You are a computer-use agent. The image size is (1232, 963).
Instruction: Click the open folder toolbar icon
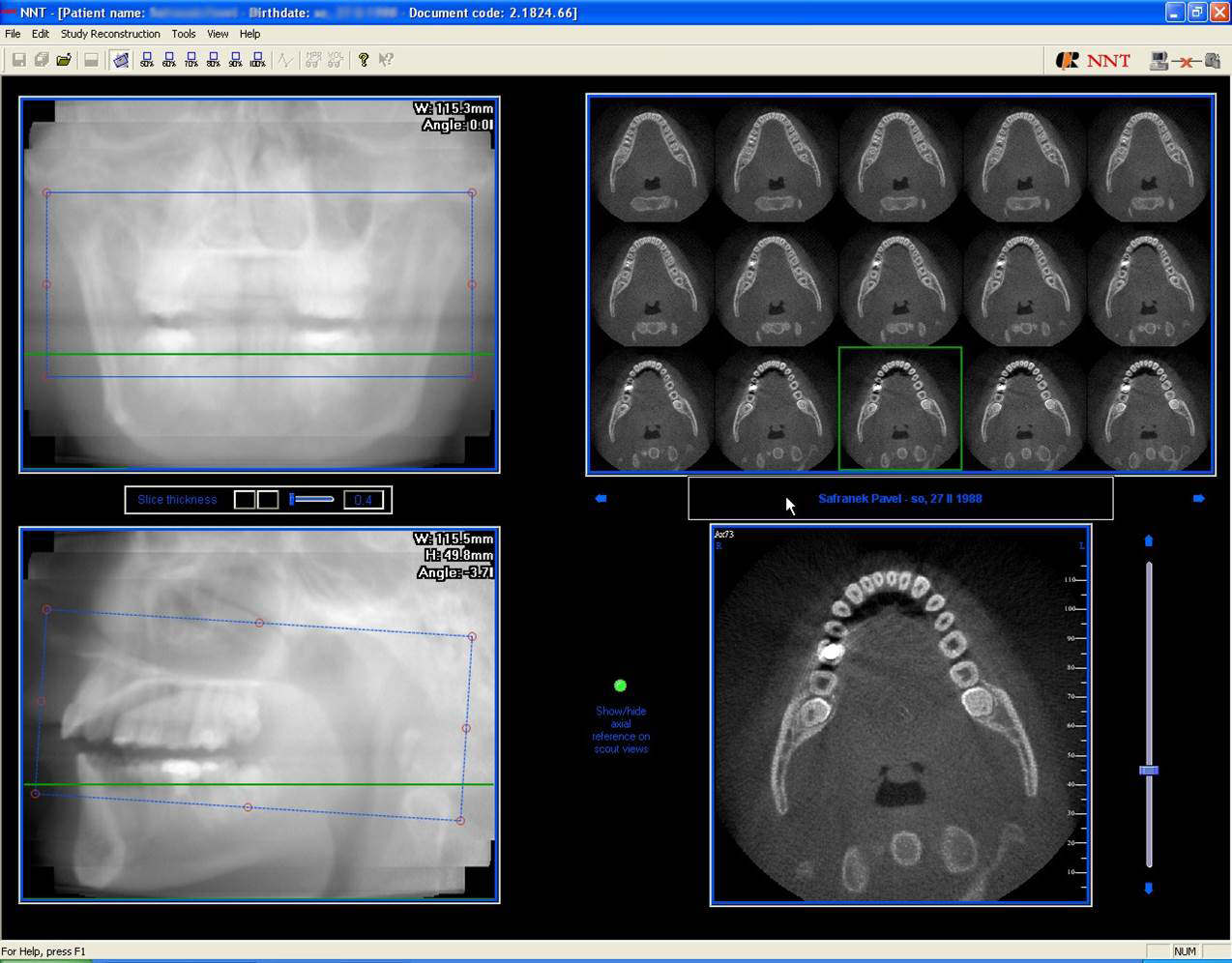[64, 60]
